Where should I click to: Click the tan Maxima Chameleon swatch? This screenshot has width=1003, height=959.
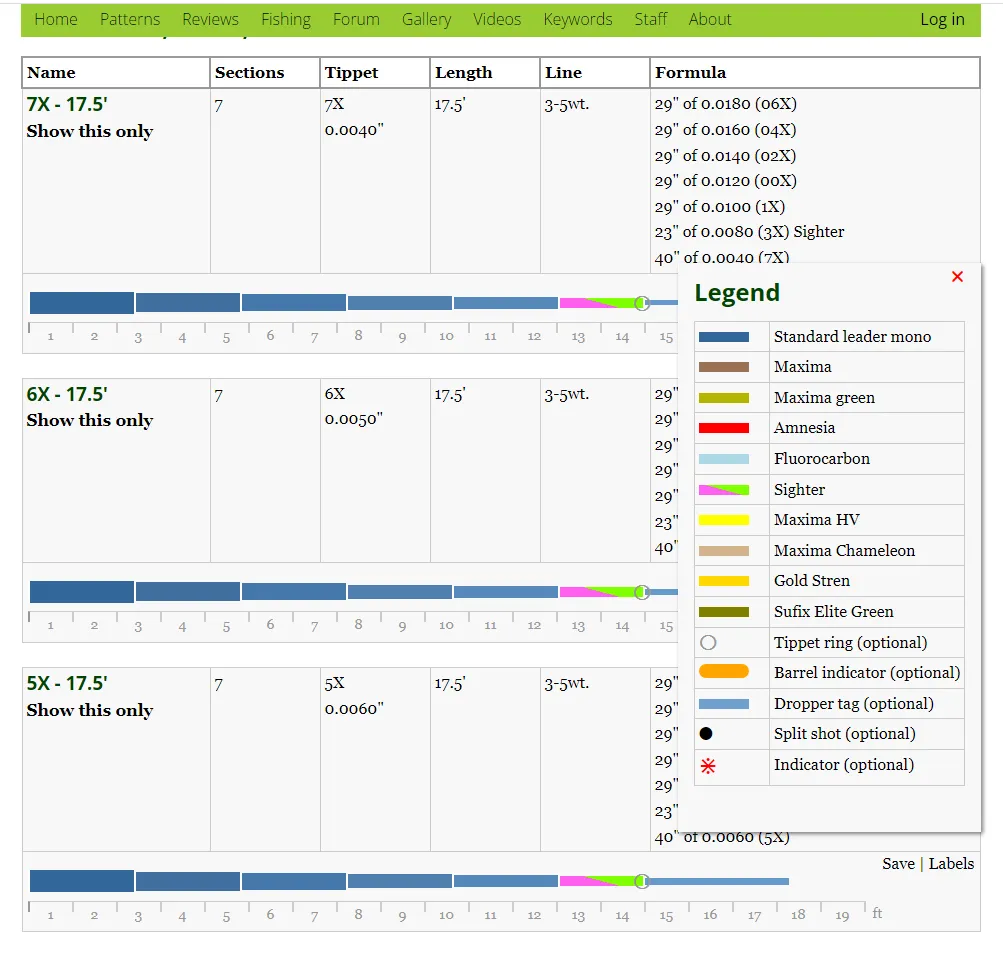(x=723, y=550)
